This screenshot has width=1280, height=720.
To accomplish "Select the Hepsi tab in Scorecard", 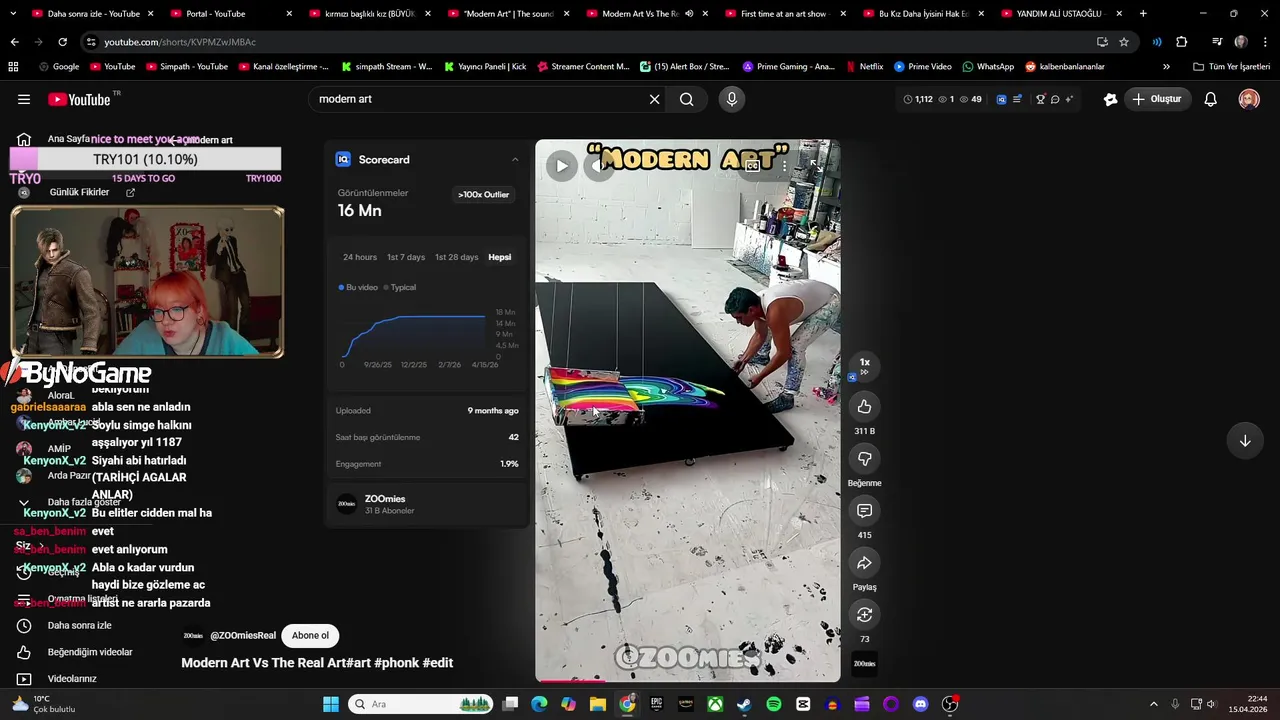I will coord(500,257).
